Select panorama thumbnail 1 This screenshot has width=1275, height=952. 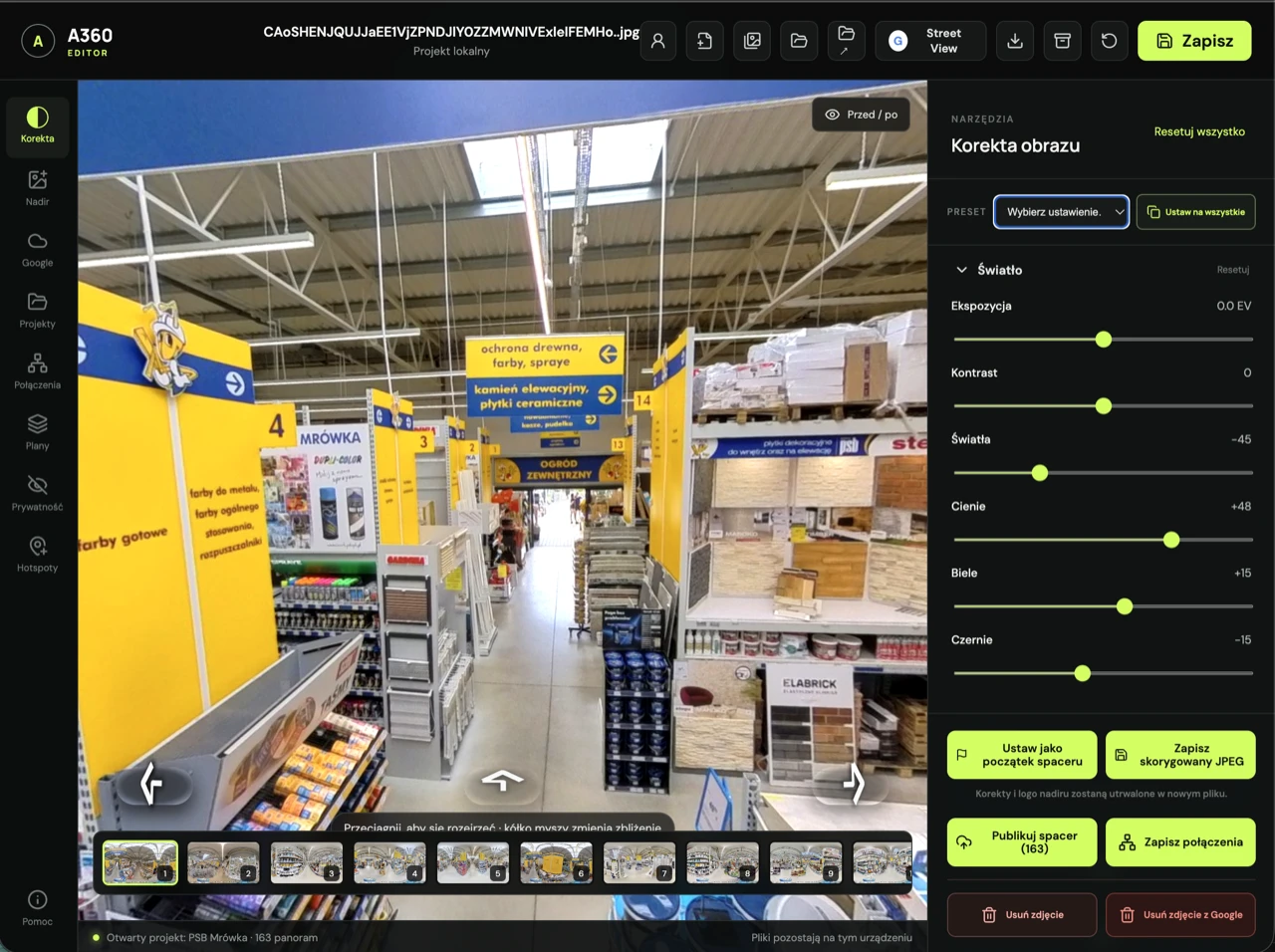[140, 862]
